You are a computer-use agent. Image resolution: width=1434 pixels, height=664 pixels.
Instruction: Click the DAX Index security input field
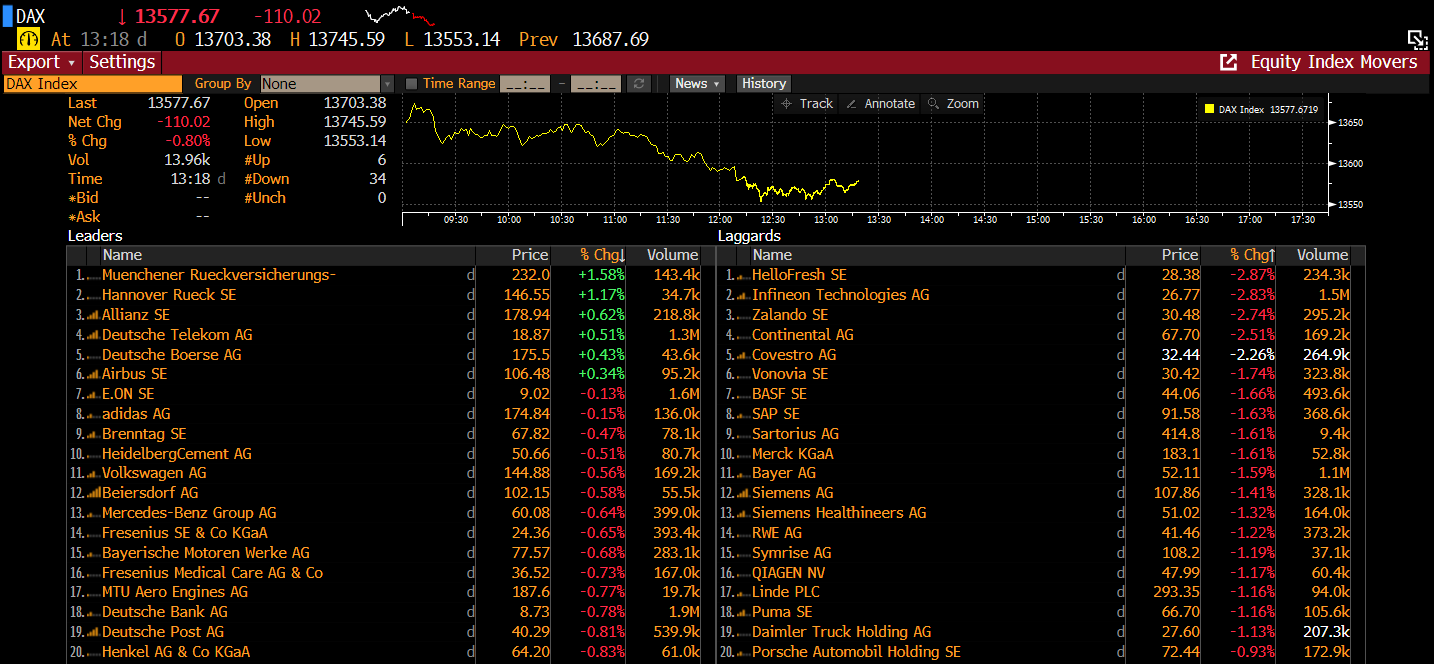pyautogui.click(x=93, y=84)
